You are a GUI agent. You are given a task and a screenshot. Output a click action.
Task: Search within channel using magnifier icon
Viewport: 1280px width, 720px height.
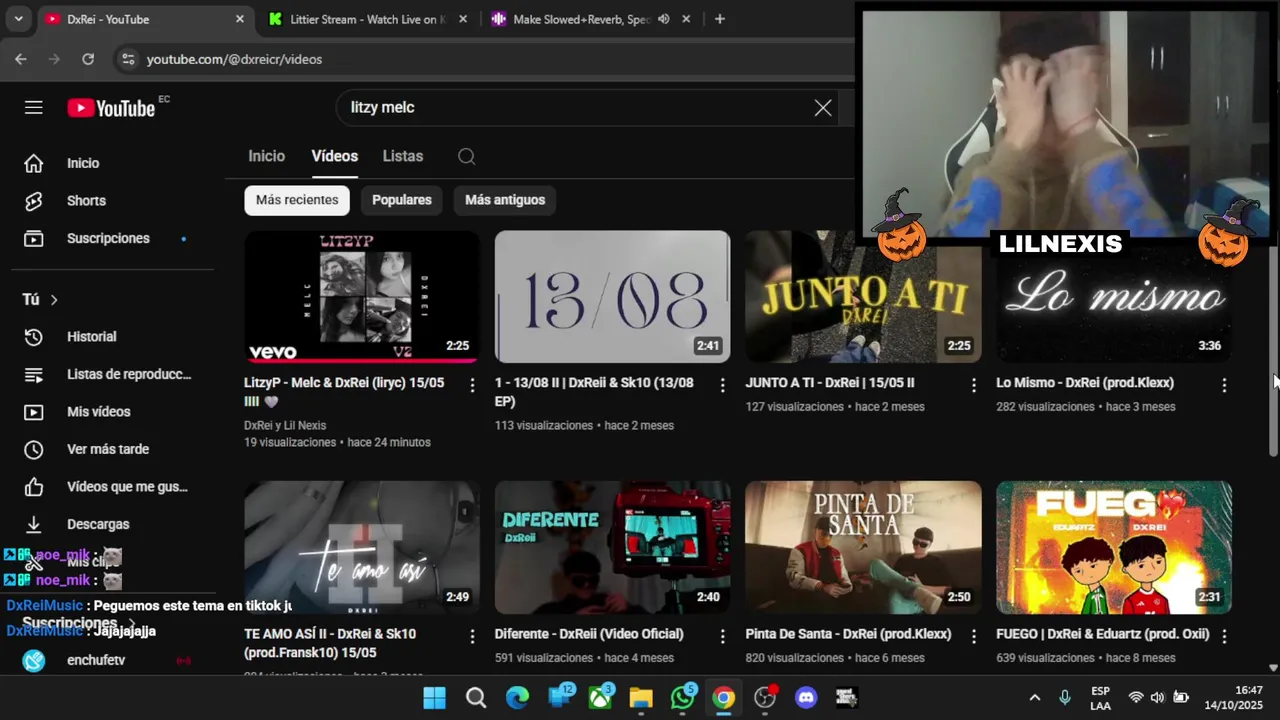coord(466,156)
